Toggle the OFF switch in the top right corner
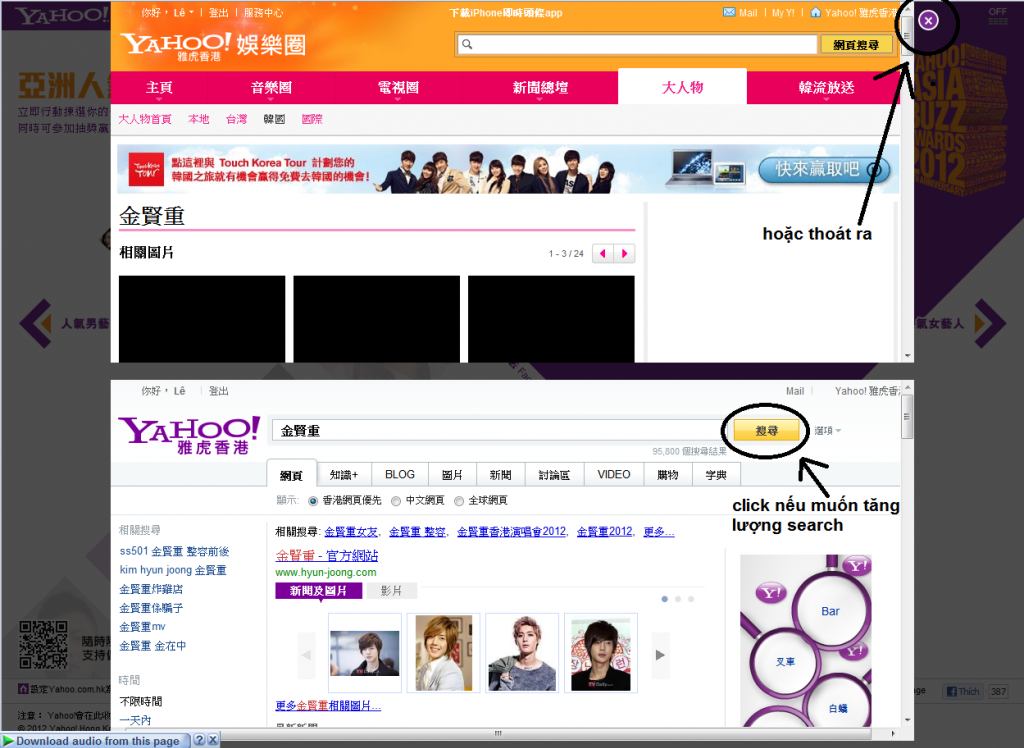The width and height of the screenshot is (1024, 748). [x=998, y=16]
